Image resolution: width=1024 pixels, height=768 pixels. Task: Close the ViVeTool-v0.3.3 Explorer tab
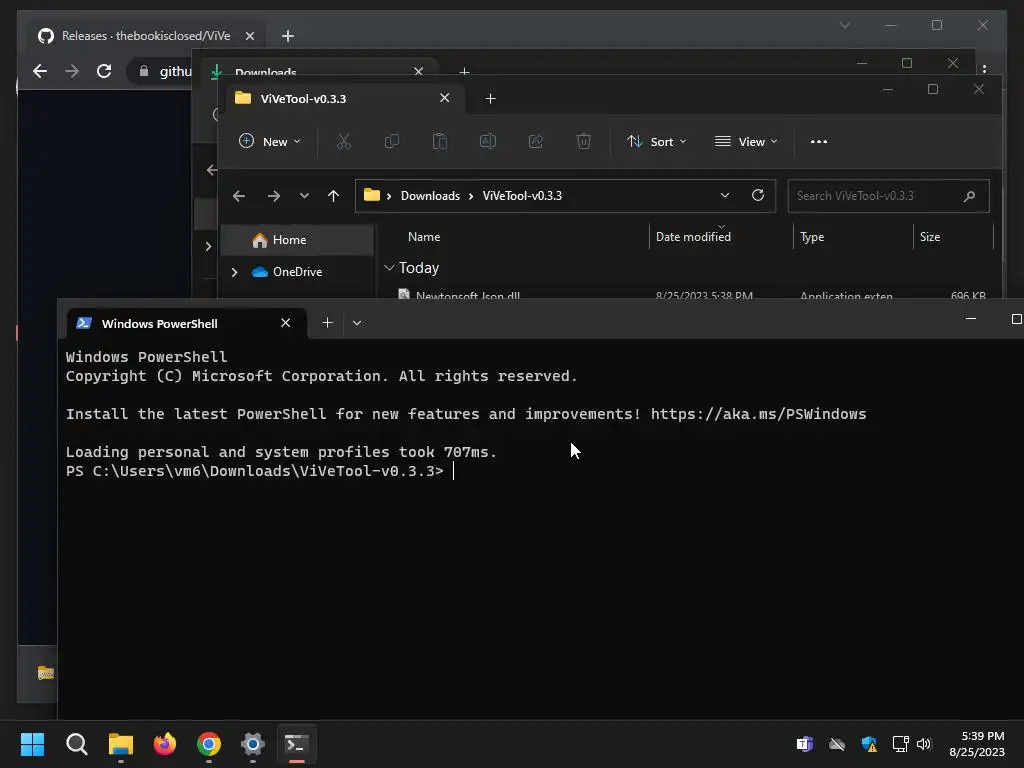[445, 98]
